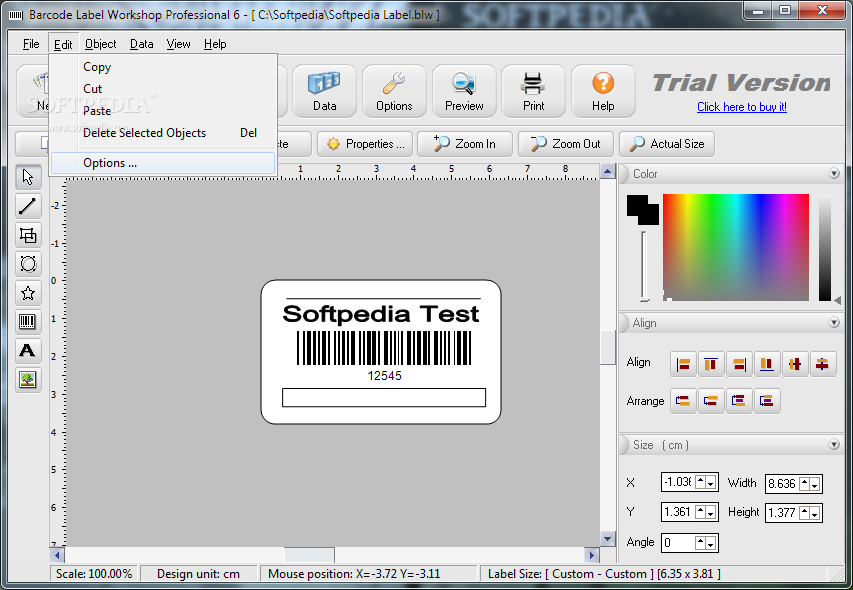
Task: Choose Delete Selected Objects menu entry
Action: pyautogui.click(x=163, y=133)
